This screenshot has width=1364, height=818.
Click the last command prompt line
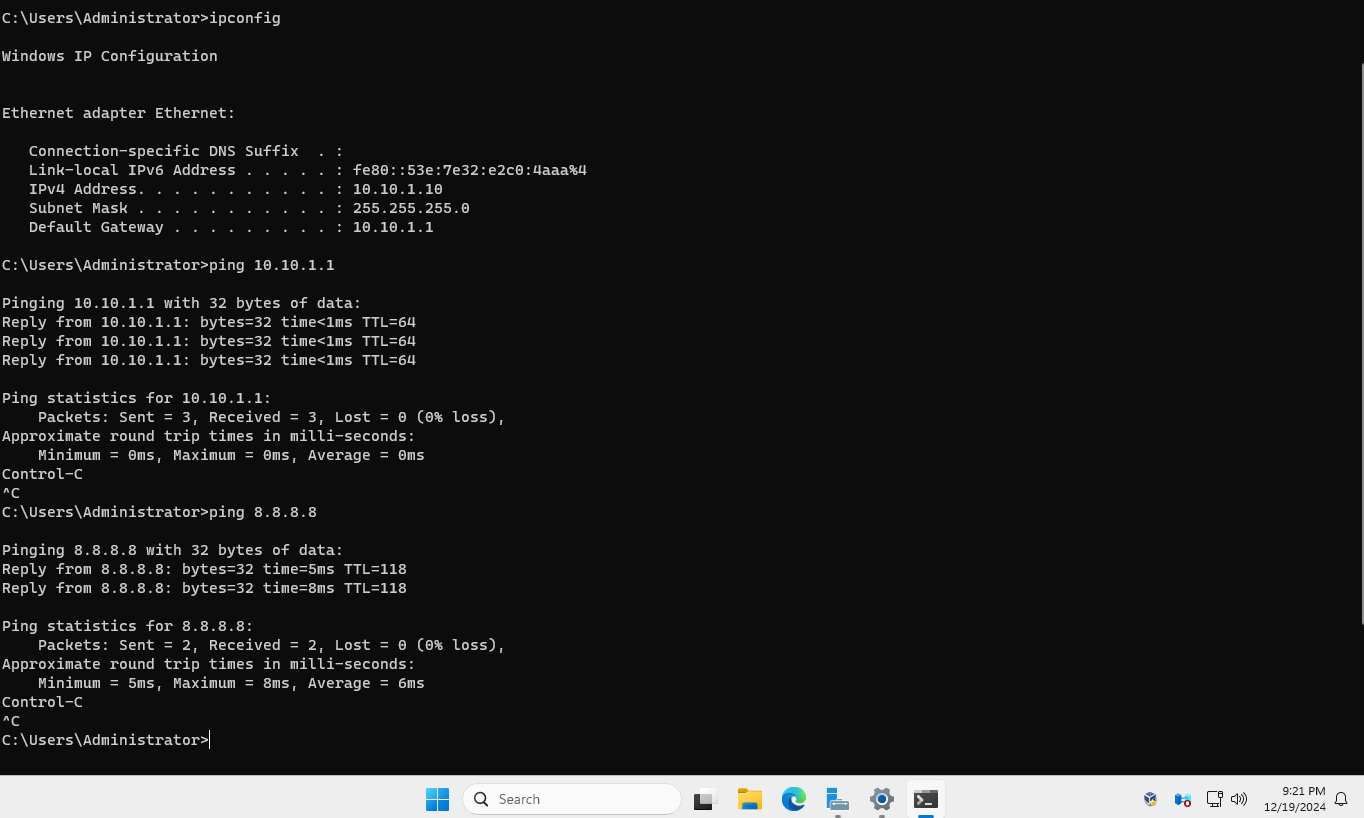[105, 740]
